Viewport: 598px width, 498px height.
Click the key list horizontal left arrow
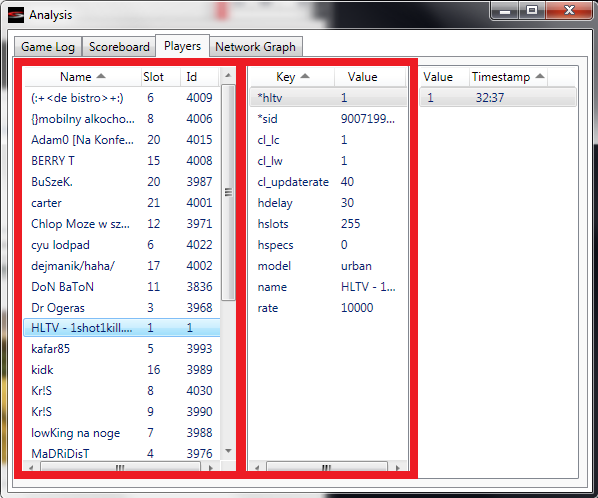pyautogui.click(x=257, y=467)
